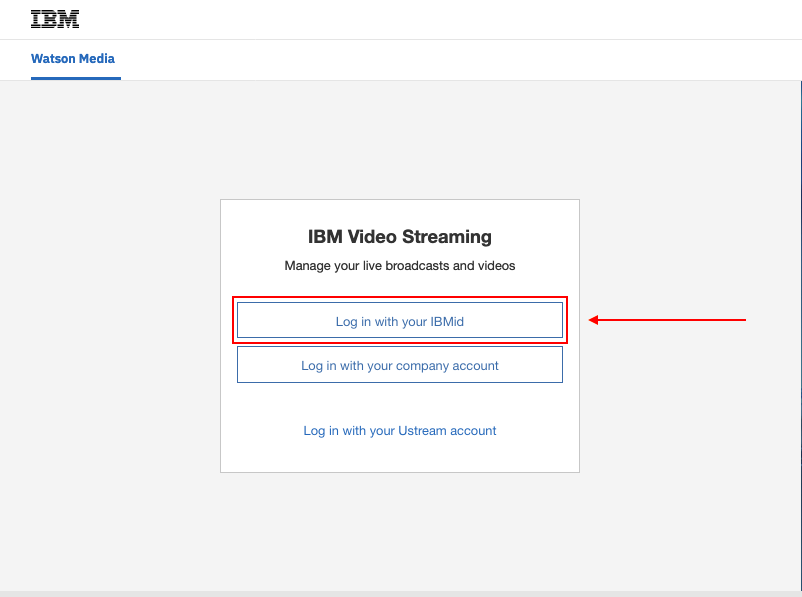Click the IBM Video Streaming heading

pos(399,237)
